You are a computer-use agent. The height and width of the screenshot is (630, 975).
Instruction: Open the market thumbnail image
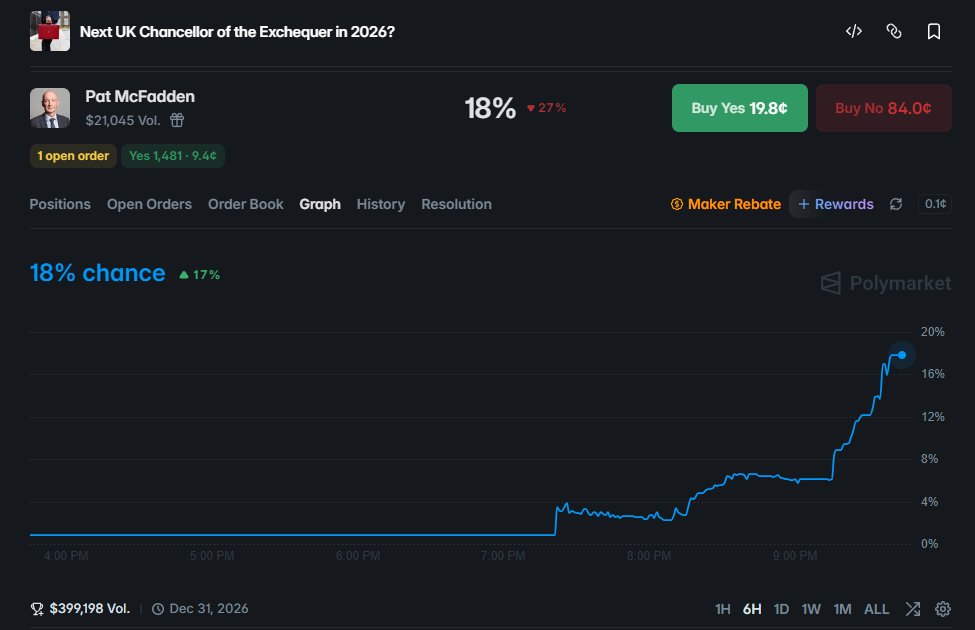click(x=50, y=31)
